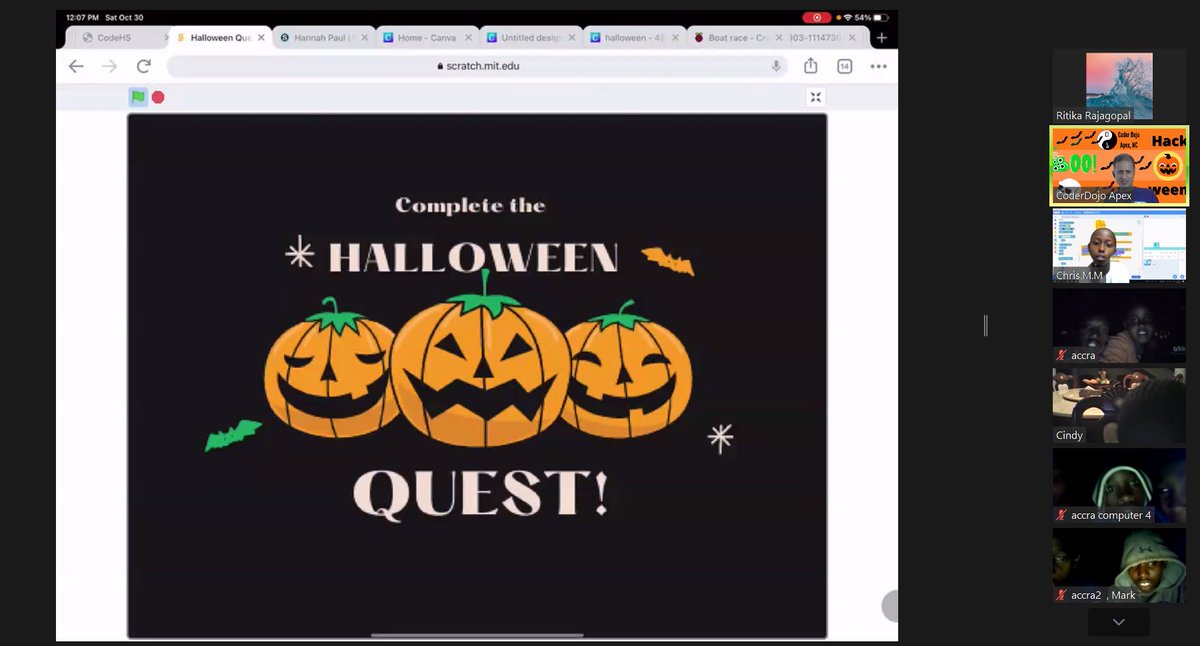Switch to the Home - Canva tab
Image resolution: width=1200 pixels, height=646 pixels.
(x=427, y=36)
